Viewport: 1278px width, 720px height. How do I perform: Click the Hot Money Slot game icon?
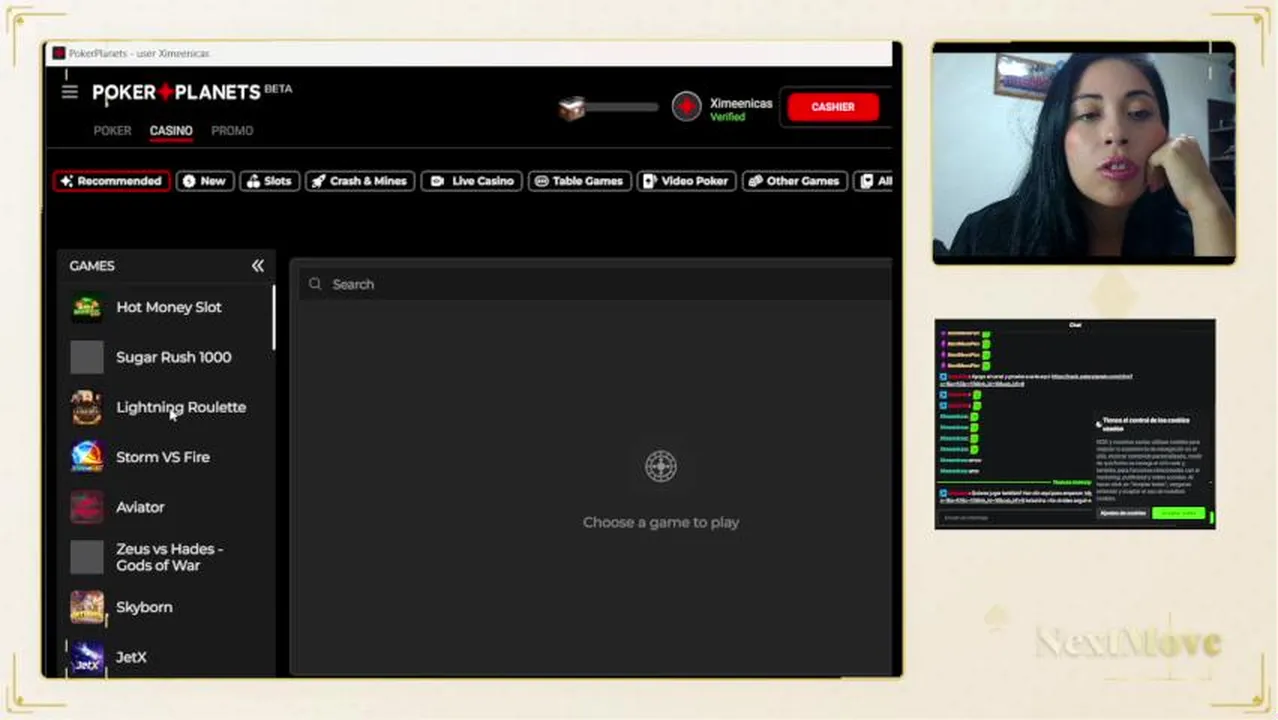(87, 307)
